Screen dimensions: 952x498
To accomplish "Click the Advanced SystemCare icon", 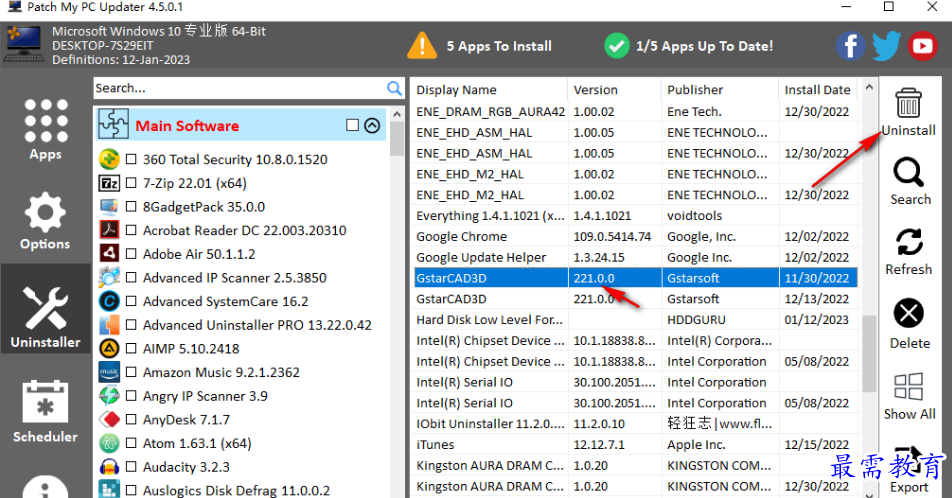I will tap(109, 301).
